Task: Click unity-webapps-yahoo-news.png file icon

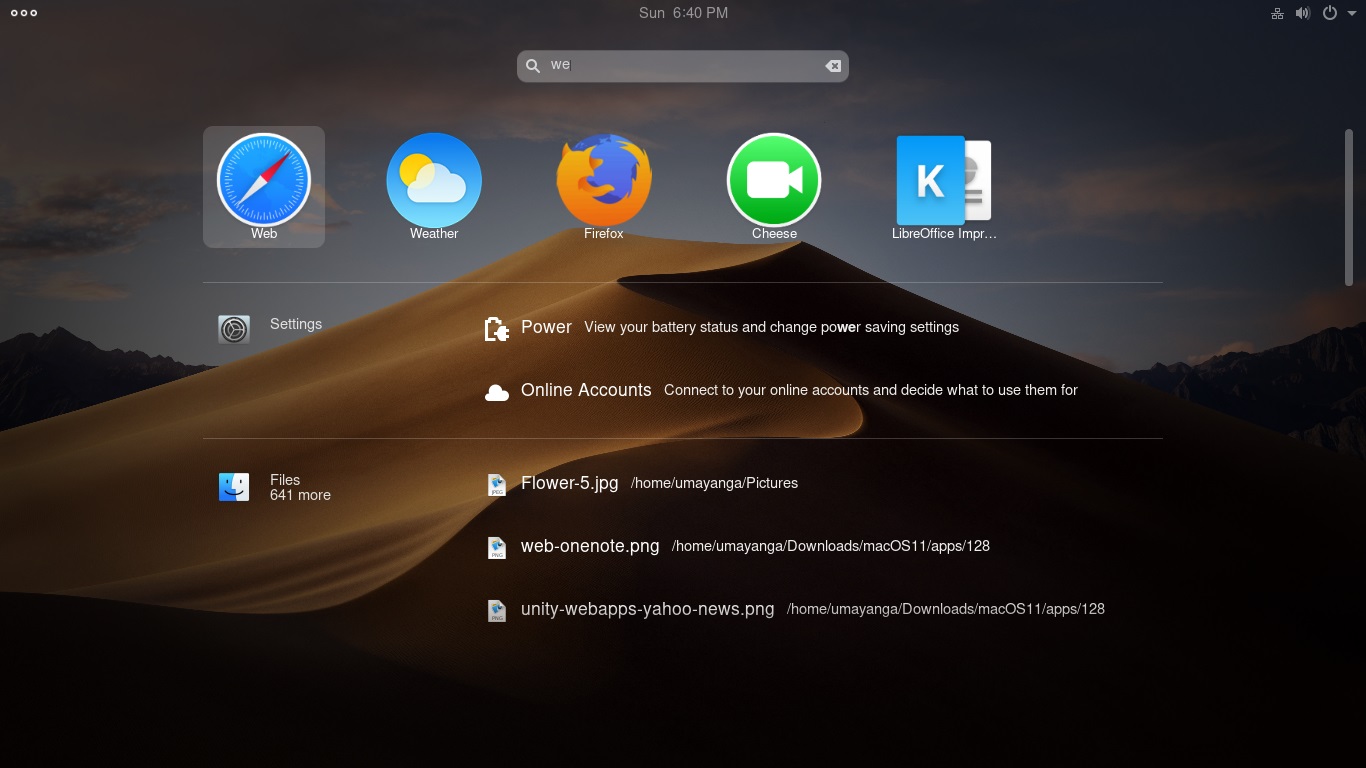Action: coord(497,610)
